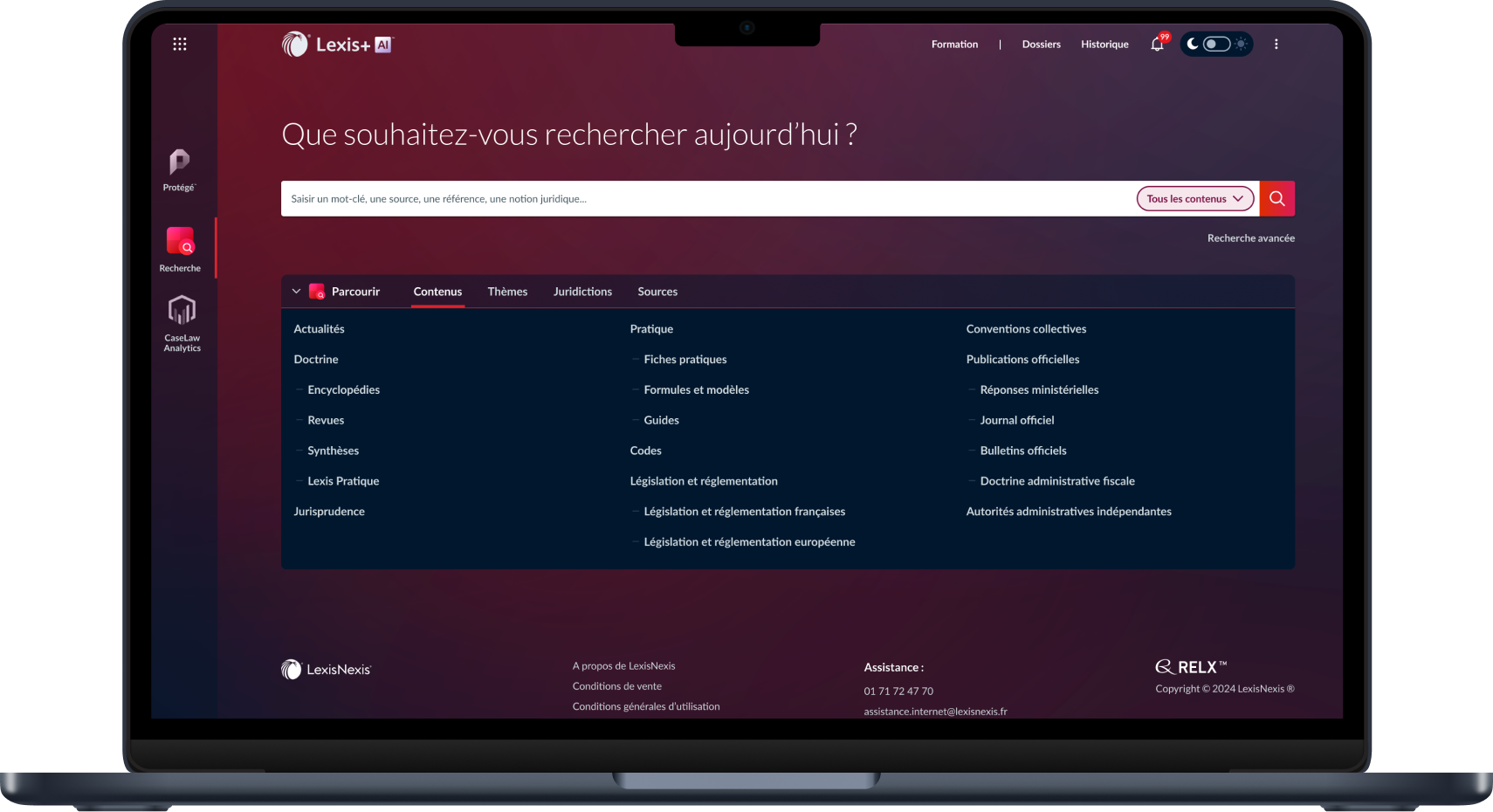Select the Recherche sidebar icon

coord(180,249)
